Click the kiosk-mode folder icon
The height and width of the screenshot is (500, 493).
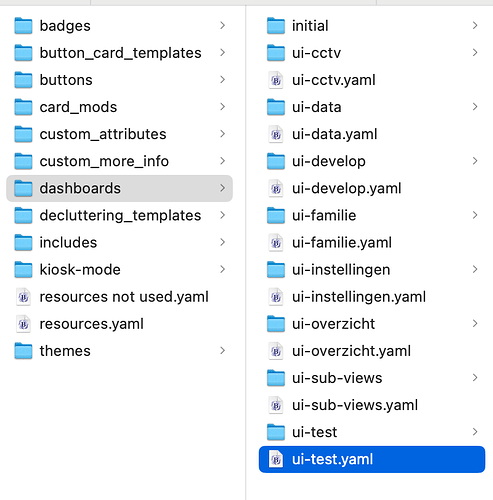click(23, 269)
